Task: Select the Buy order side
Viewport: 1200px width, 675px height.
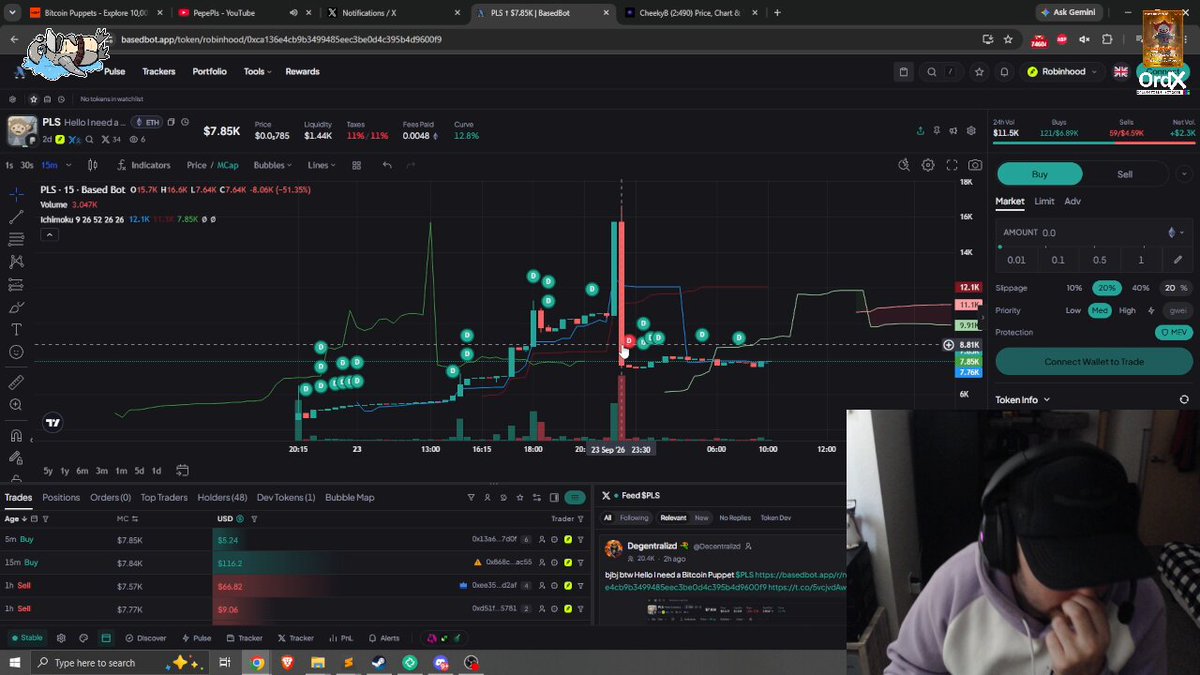Action: pos(1040,174)
